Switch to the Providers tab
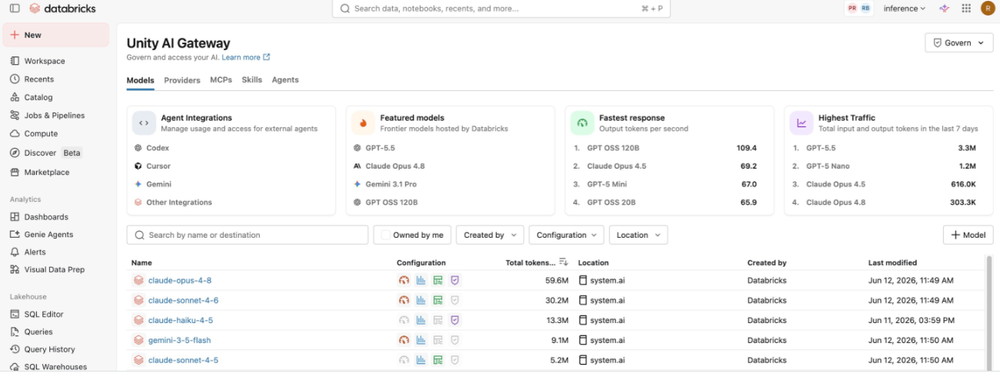The image size is (1000, 378). pyautogui.click(x=182, y=80)
